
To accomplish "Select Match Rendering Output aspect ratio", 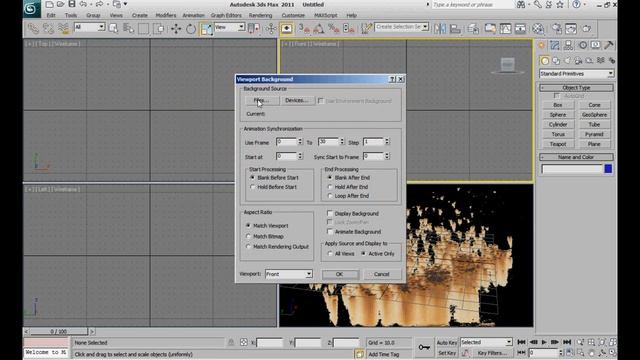I will (x=248, y=247).
